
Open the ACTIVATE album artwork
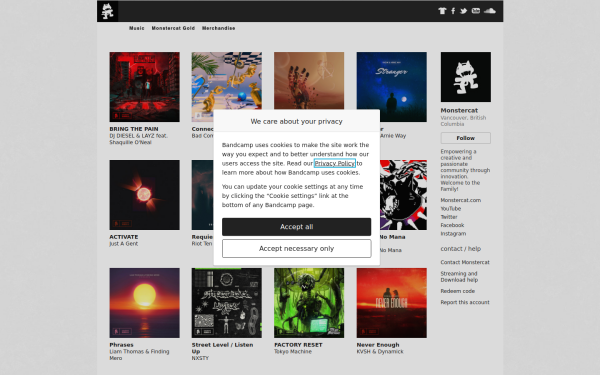(144, 195)
